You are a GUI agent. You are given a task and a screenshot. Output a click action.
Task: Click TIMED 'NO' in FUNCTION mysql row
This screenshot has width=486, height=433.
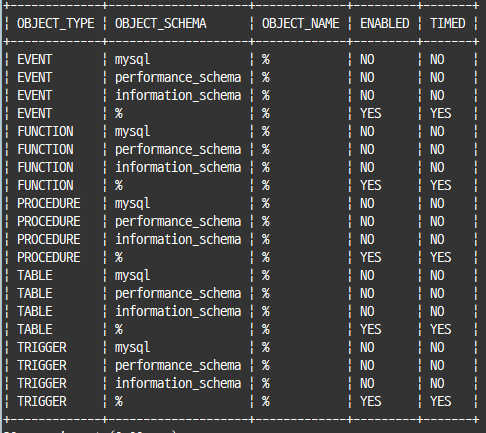tap(437, 132)
